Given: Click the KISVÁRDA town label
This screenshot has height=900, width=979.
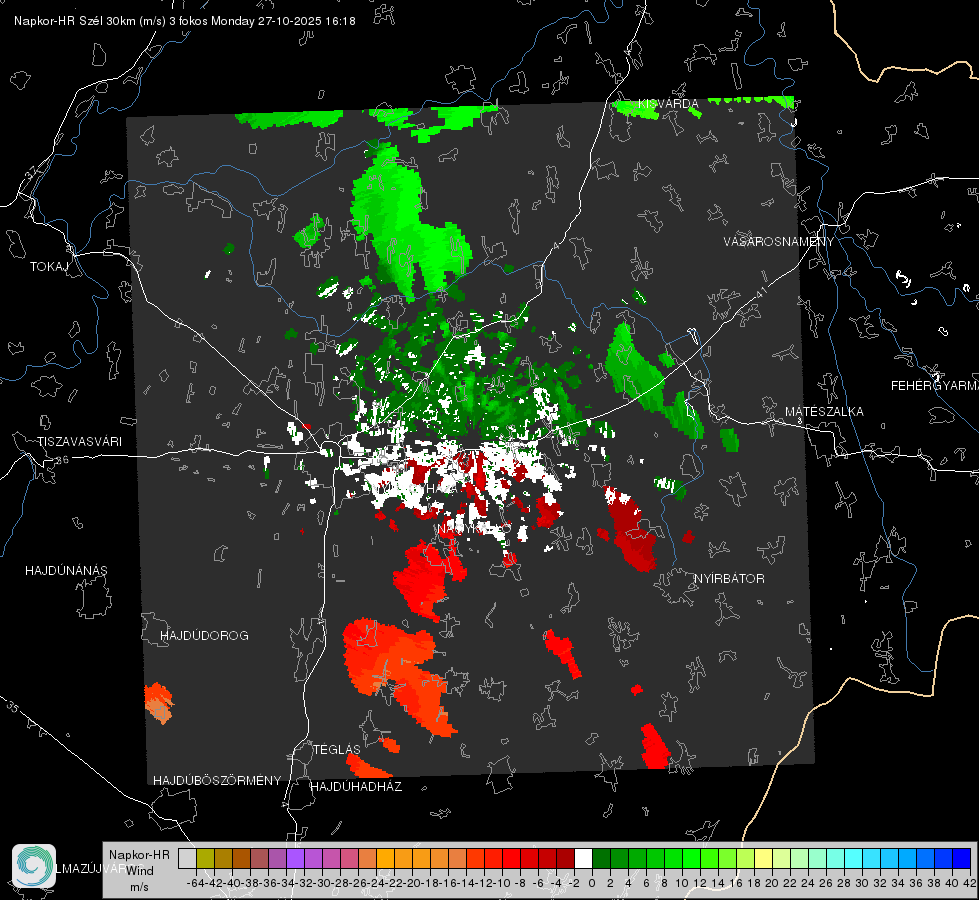Looking at the screenshot, I should pyautogui.click(x=668, y=104).
